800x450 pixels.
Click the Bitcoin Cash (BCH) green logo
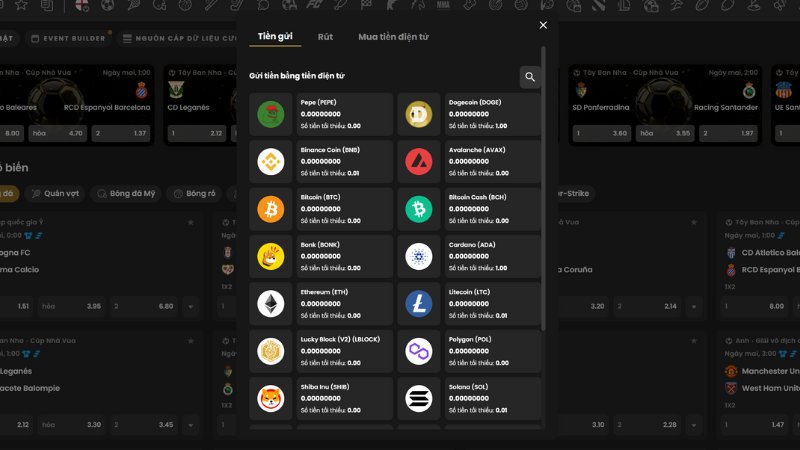coord(419,209)
